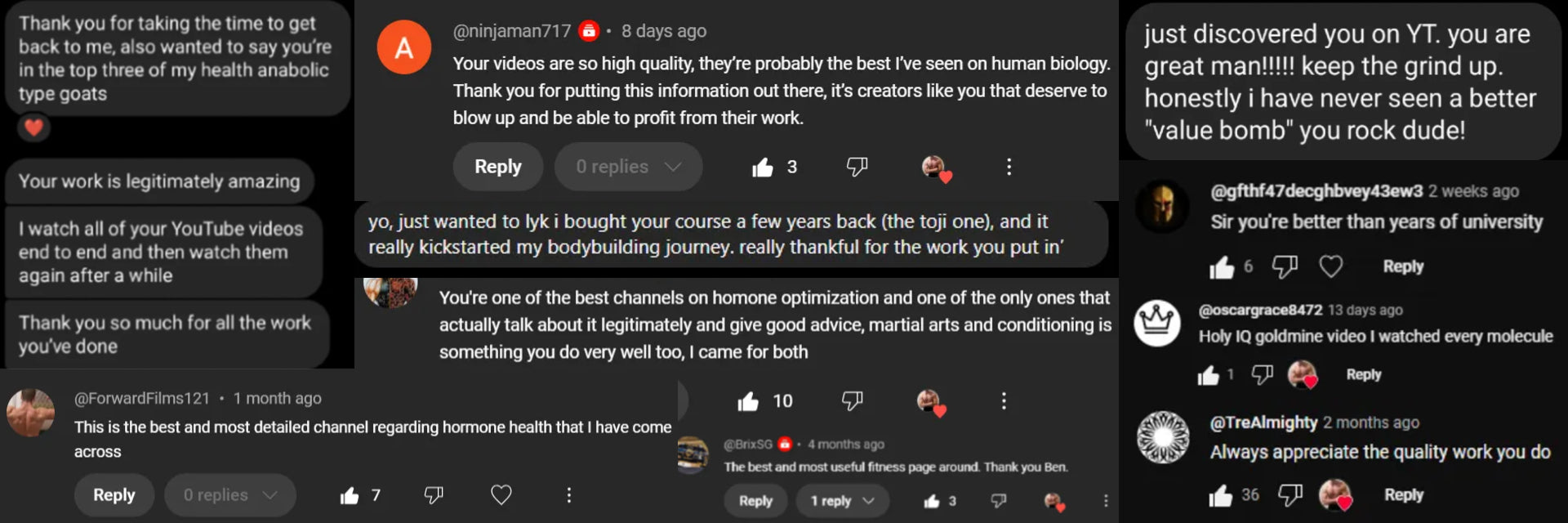Expand '0 replies' under @ninjaman717 comment
Viewport: 1568px width, 523px height.
point(628,167)
